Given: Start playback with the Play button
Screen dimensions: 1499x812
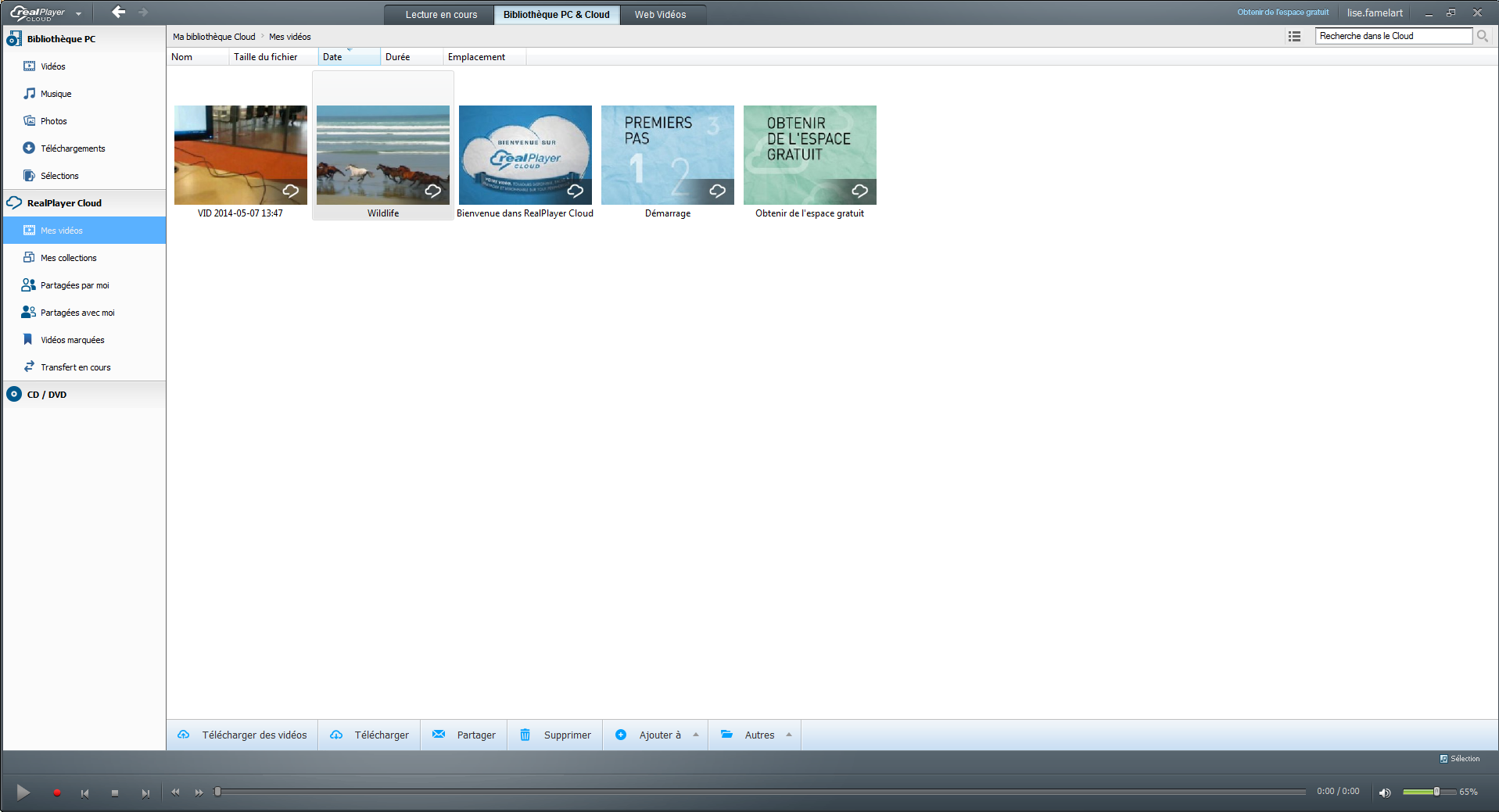Looking at the screenshot, I should (x=23, y=792).
